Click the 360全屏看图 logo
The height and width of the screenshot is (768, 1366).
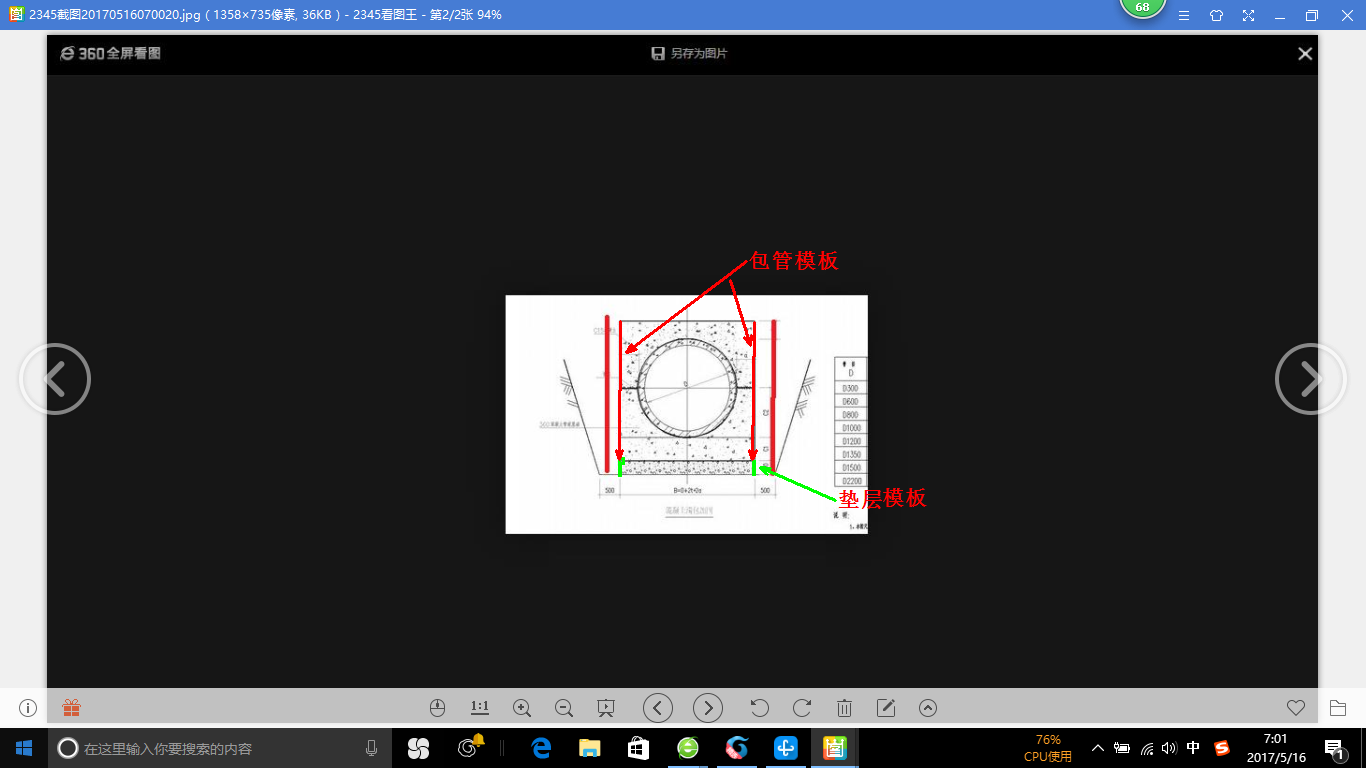coord(110,54)
